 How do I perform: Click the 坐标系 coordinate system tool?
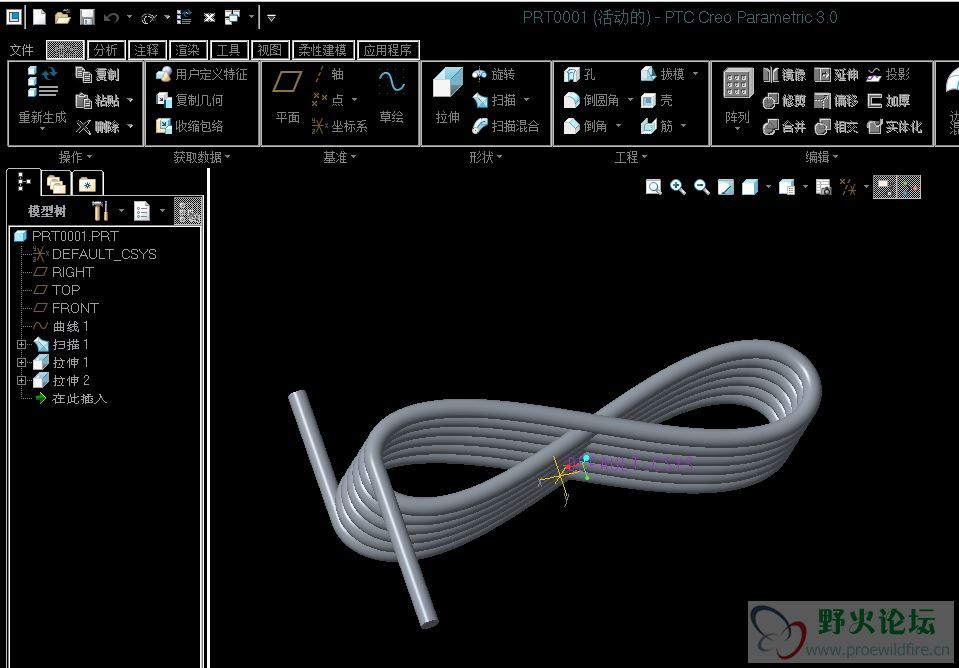[x=339, y=126]
